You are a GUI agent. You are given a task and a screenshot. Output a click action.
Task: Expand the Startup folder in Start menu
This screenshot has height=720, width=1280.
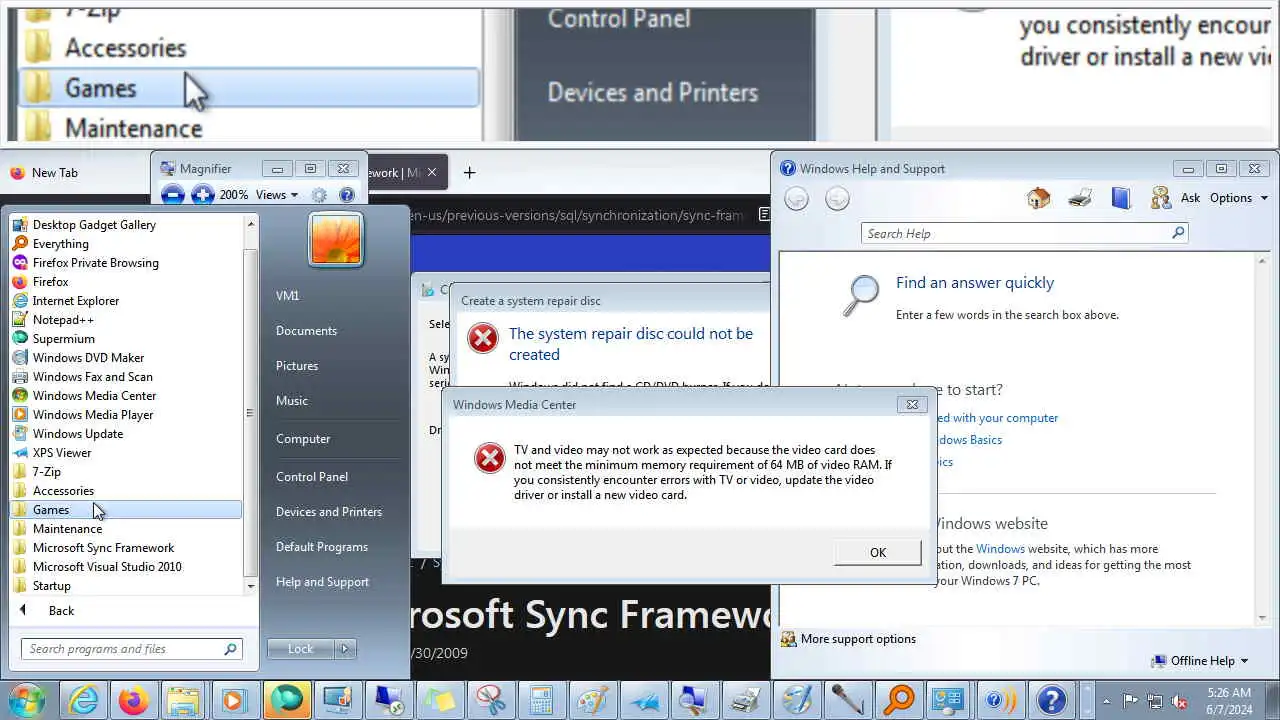126,586
